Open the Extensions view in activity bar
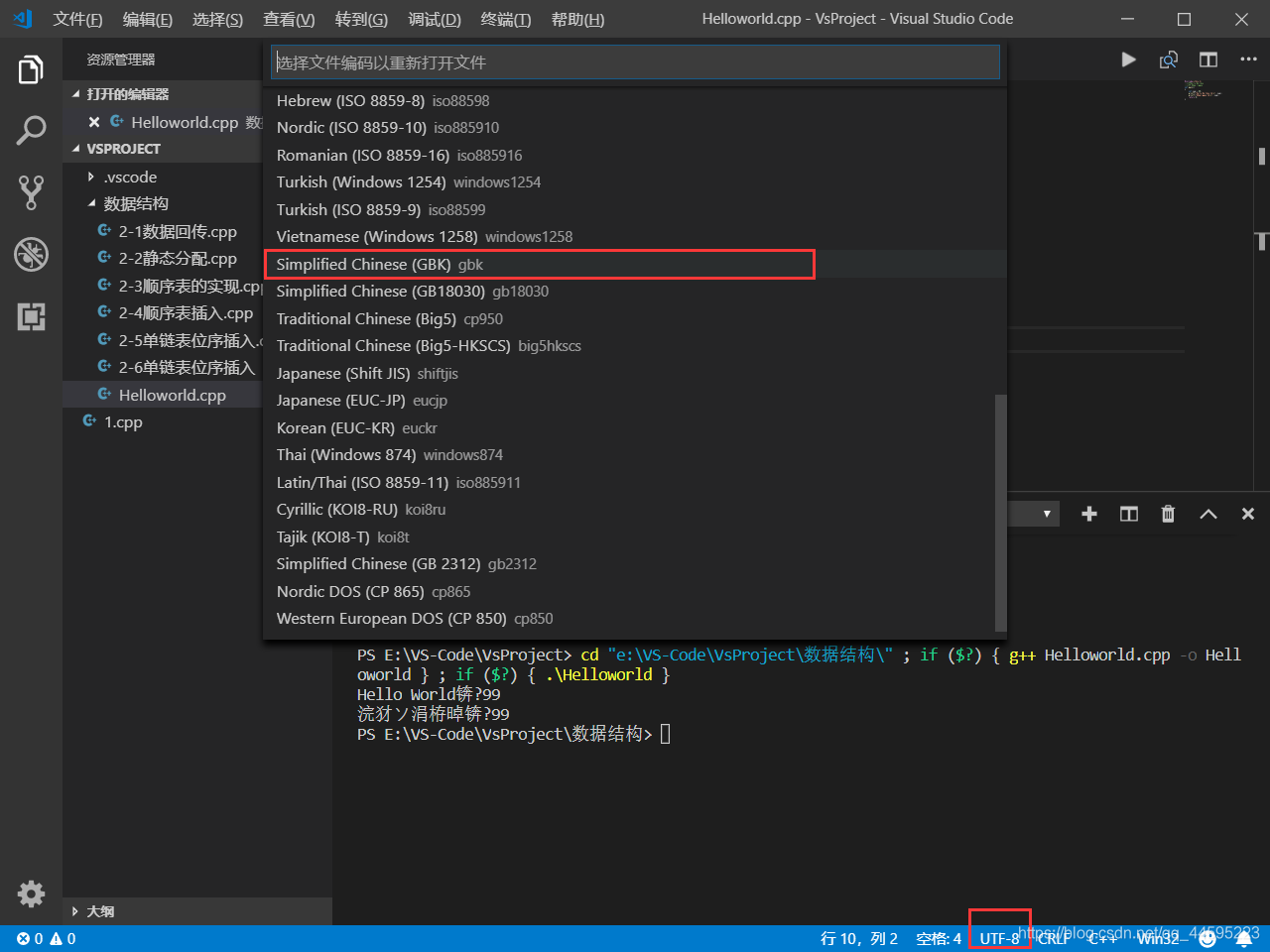The width and height of the screenshot is (1270, 952). 31,316
